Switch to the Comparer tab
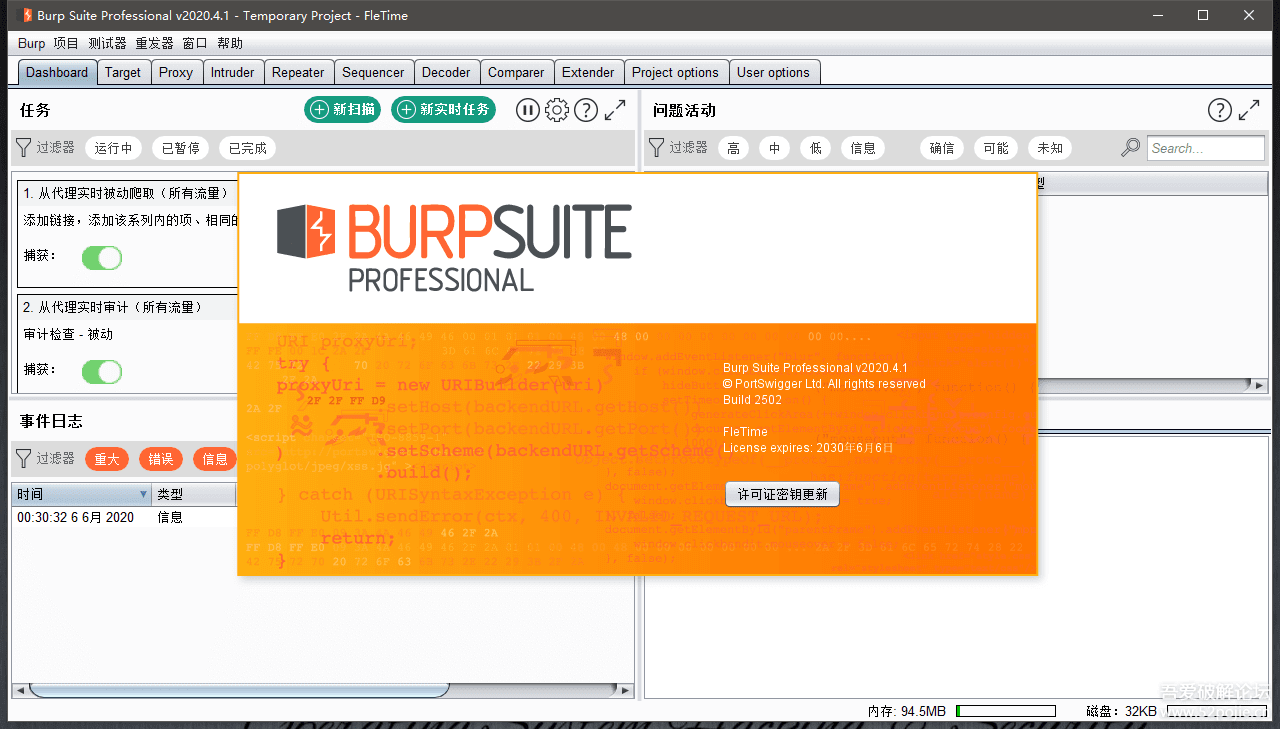 click(516, 72)
